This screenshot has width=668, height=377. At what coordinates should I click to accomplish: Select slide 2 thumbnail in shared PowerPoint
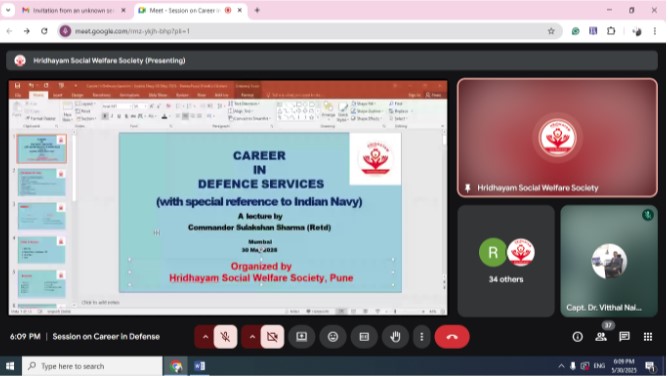[42, 182]
